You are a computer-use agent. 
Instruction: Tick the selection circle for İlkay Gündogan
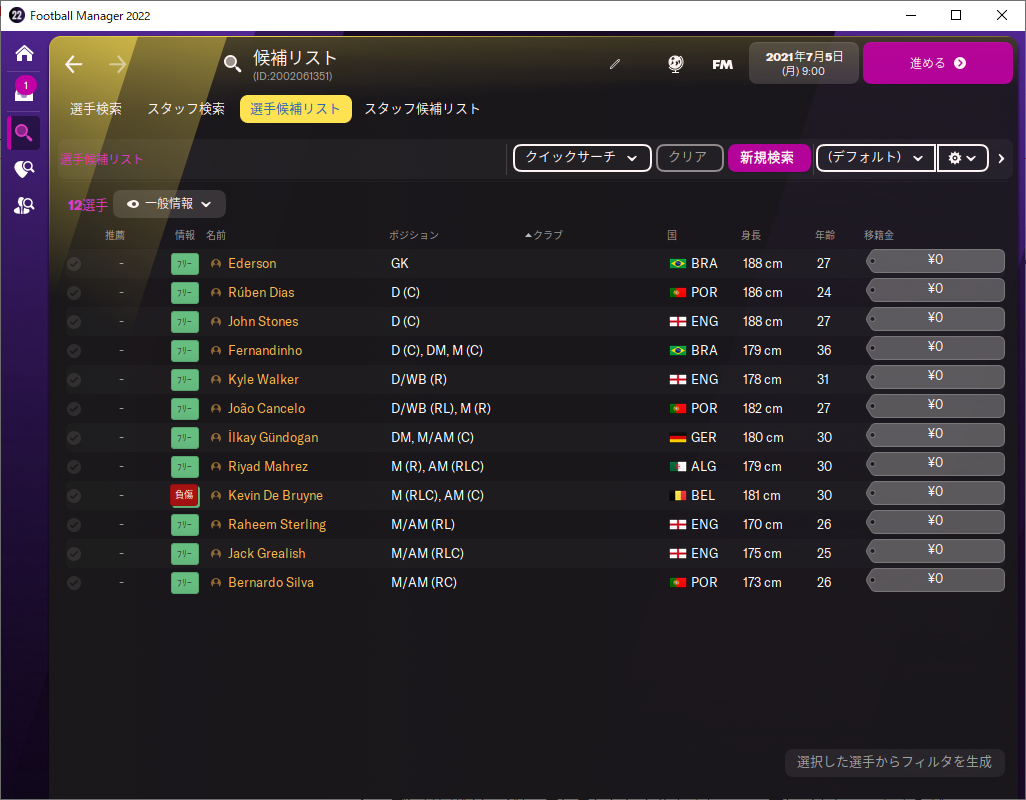click(74, 438)
